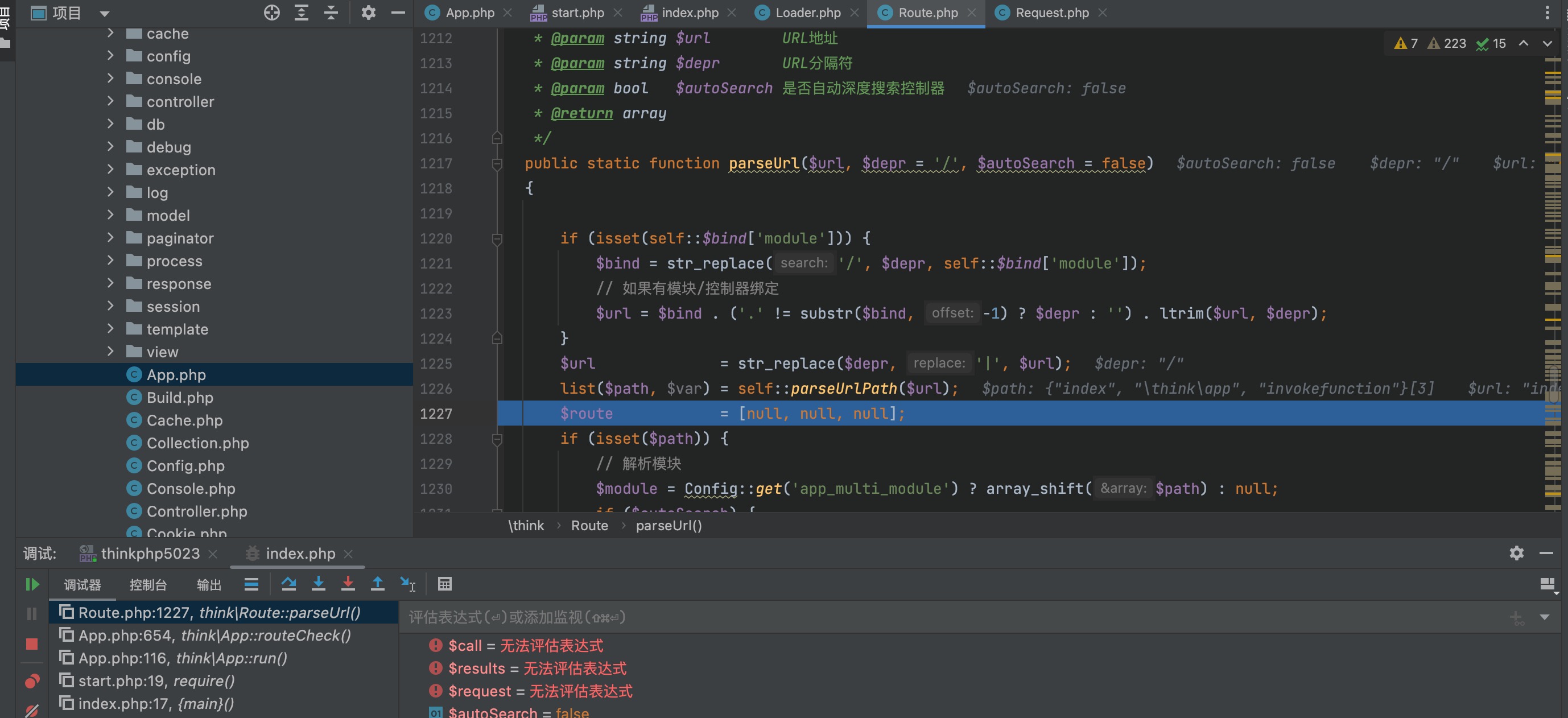The width and height of the screenshot is (1568, 718).
Task: Step into the function call
Action: tap(319, 585)
